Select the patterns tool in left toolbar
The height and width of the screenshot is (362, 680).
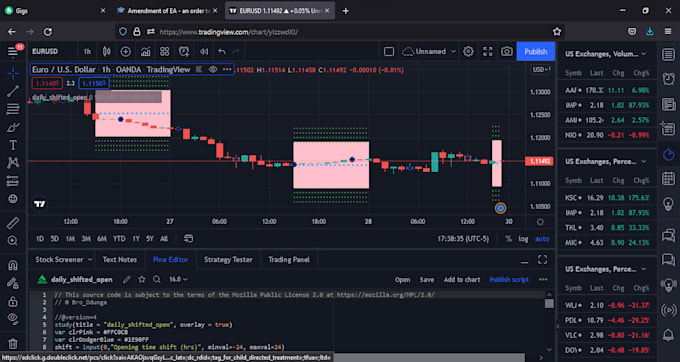click(13, 163)
